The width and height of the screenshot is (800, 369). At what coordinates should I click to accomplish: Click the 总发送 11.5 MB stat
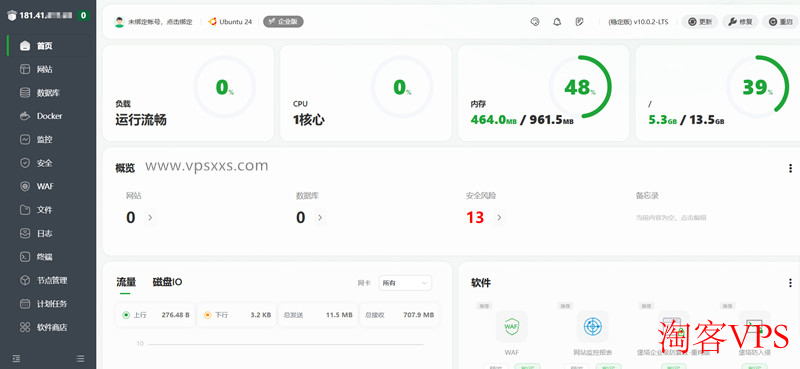(x=318, y=315)
